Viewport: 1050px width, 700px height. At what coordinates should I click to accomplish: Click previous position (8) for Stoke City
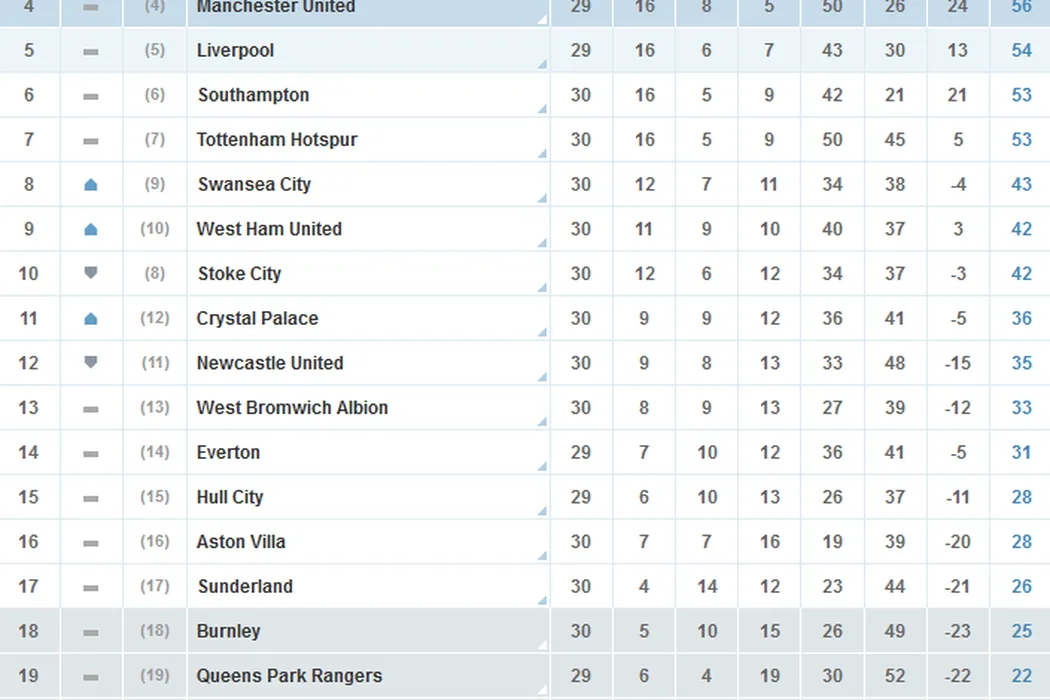[154, 273]
